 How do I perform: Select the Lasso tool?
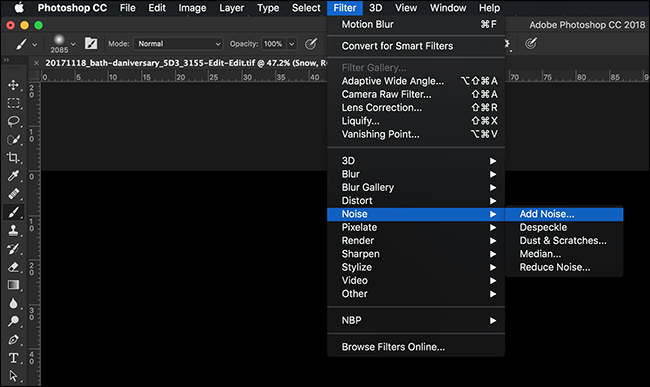click(x=13, y=121)
